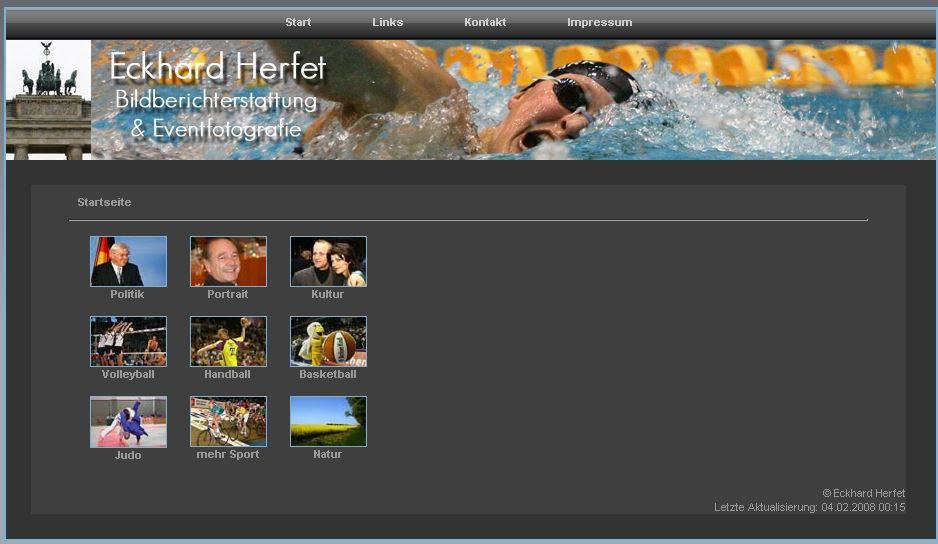Open the Kontakt page

(x=485, y=22)
